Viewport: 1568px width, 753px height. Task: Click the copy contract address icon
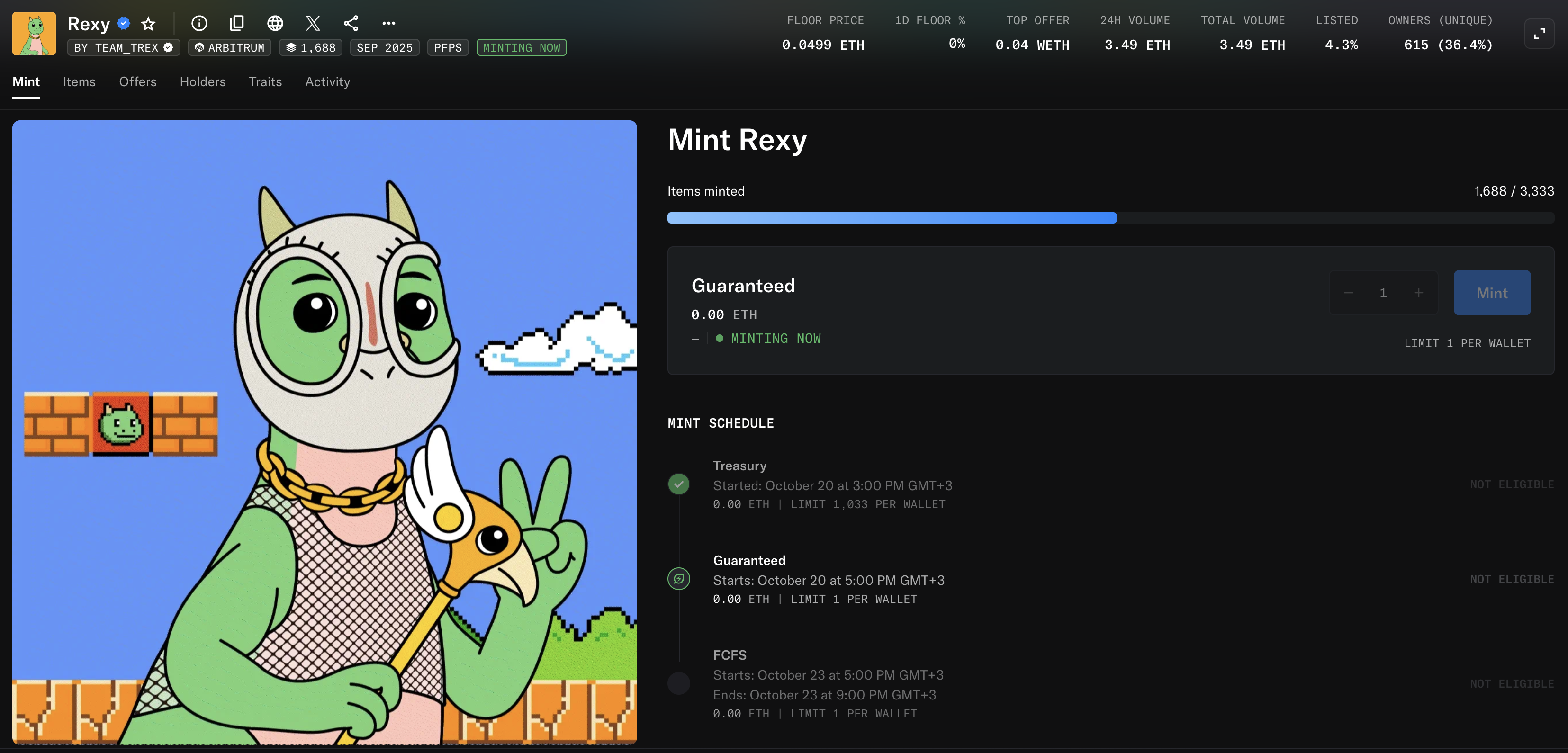(x=237, y=24)
